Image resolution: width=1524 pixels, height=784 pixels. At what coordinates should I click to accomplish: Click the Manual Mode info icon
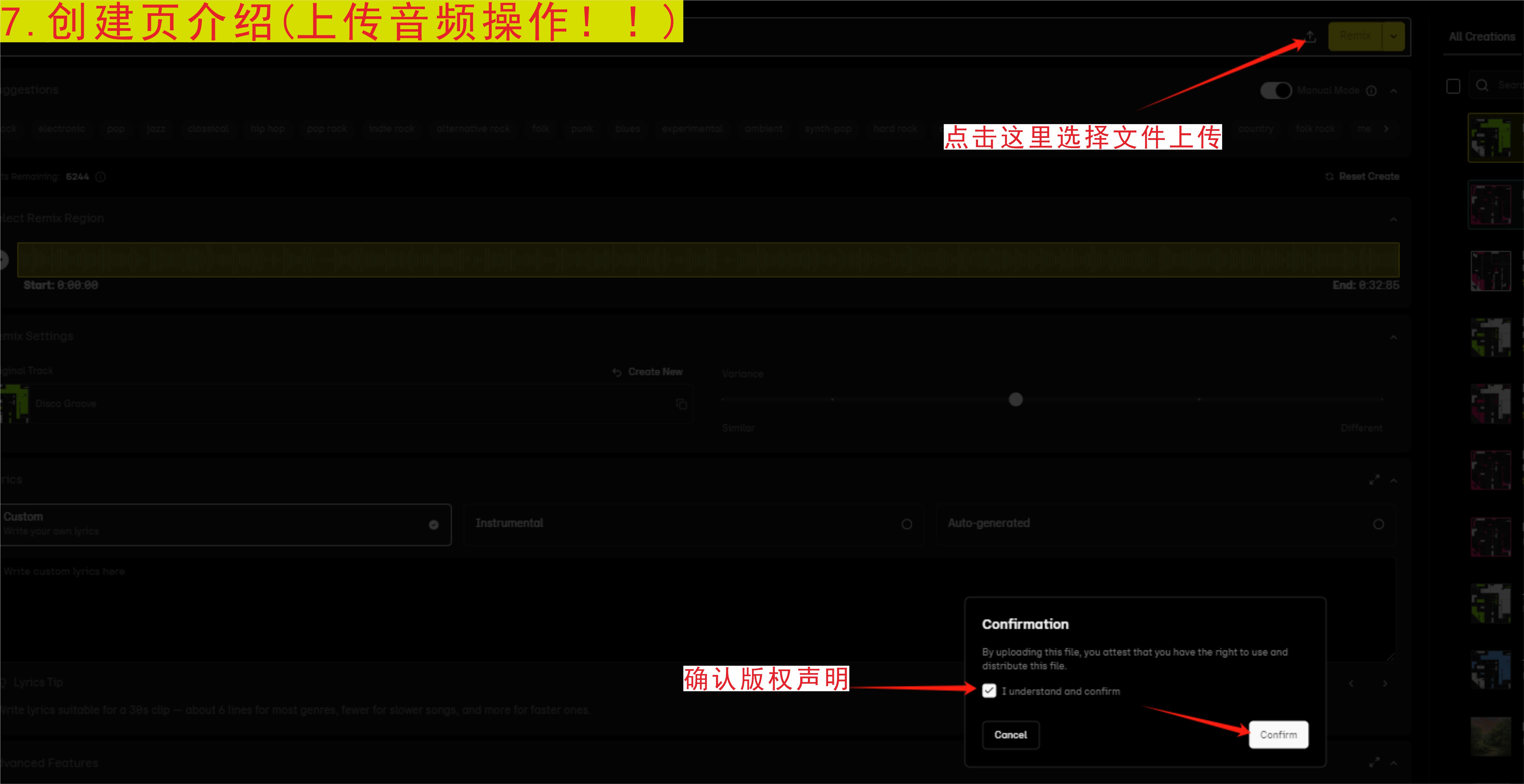tap(1371, 90)
